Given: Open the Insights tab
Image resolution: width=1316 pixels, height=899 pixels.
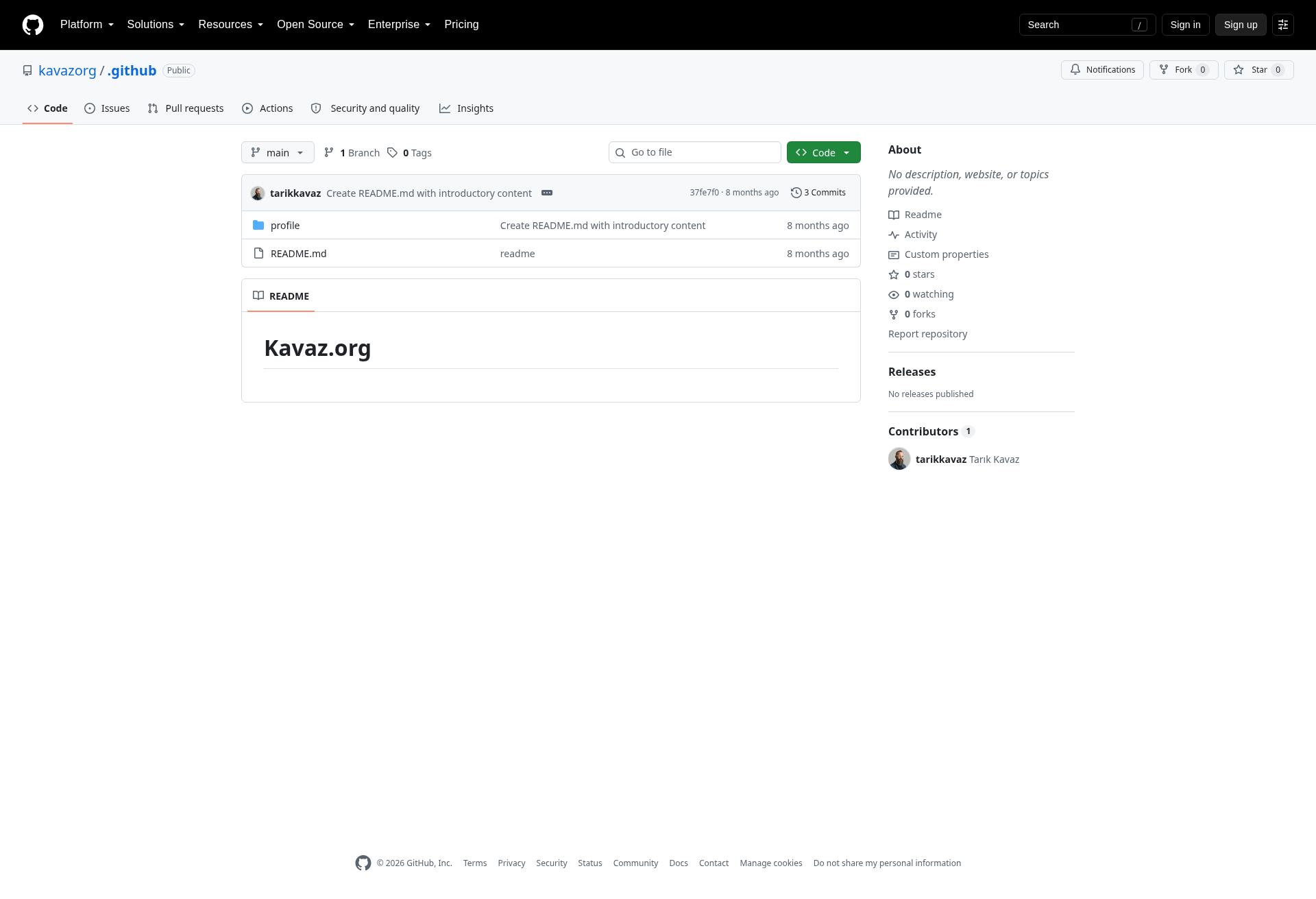Looking at the screenshot, I should [467, 108].
